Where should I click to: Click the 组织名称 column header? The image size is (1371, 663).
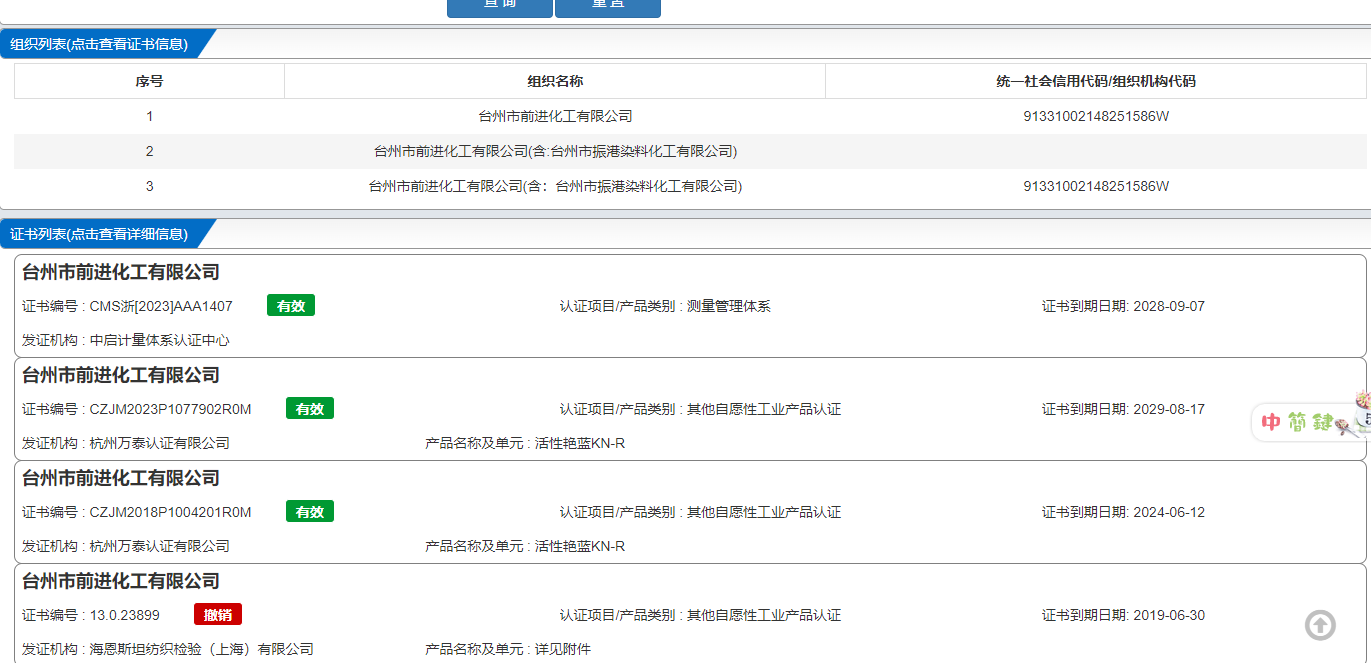point(555,81)
